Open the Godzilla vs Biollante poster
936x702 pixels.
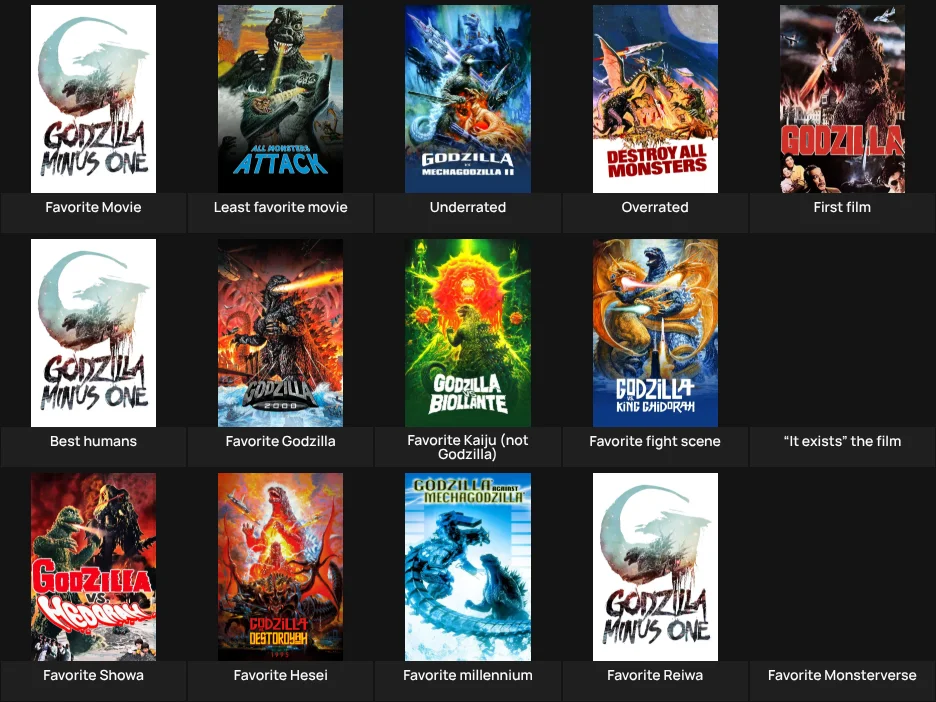468,333
